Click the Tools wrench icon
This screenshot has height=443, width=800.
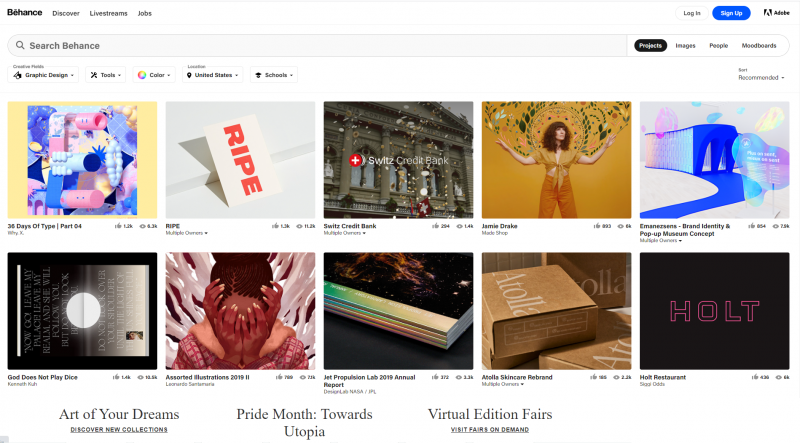[x=94, y=75]
